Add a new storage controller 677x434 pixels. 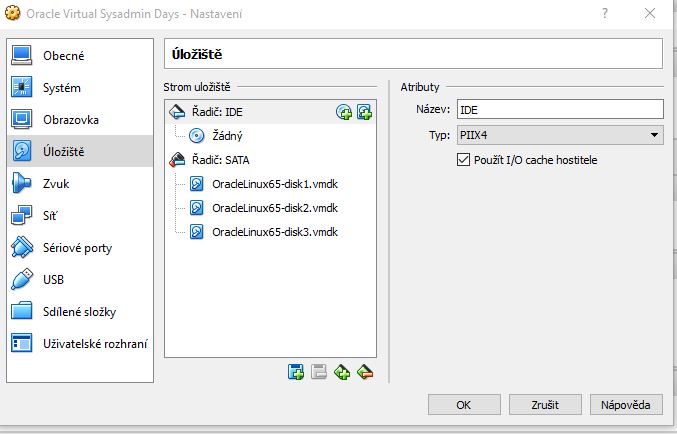pyautogui.click(x=296, y=372)
